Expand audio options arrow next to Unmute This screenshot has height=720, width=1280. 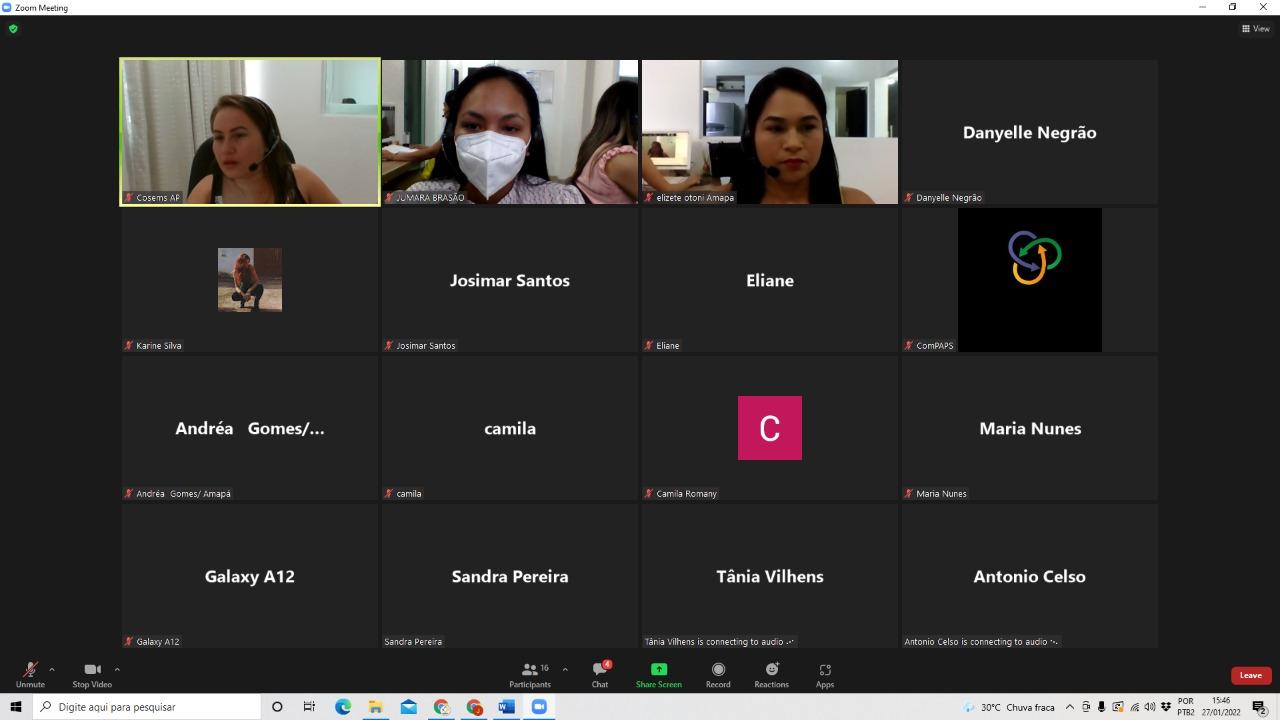pyautogui.click(x=52, y=669)
